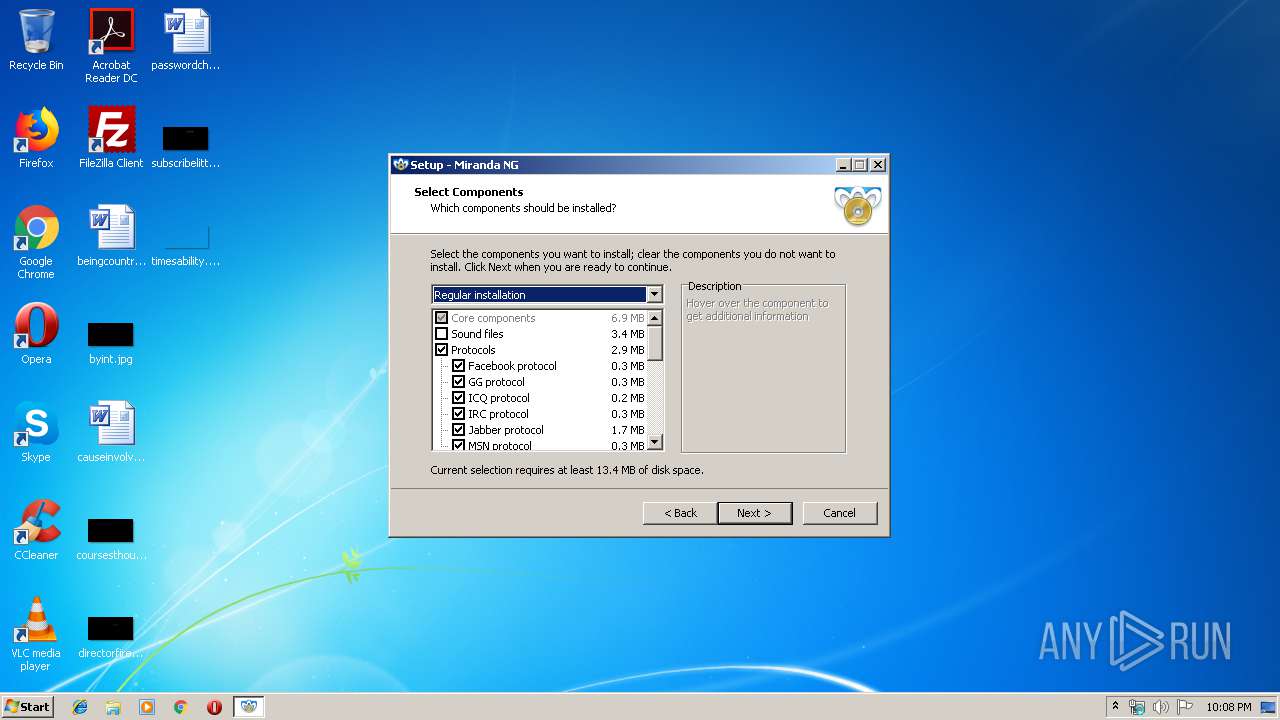Open Windows Media Player taskbar icon

click(x=147, y=707)
